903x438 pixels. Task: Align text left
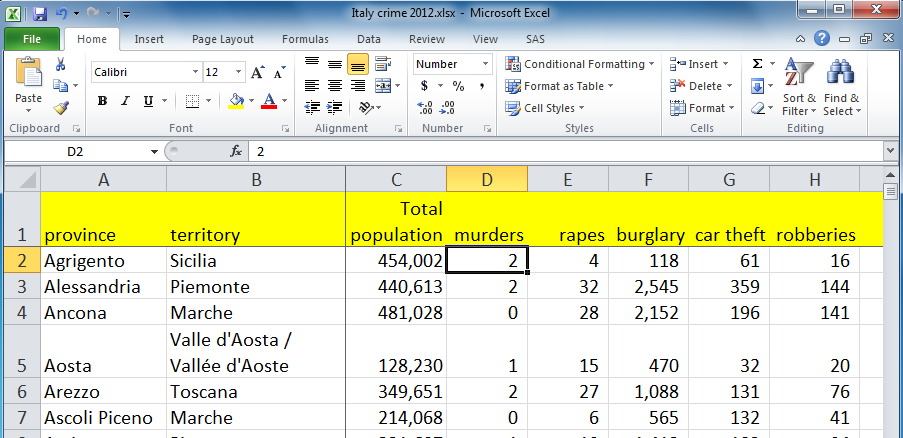coord(312,86)
